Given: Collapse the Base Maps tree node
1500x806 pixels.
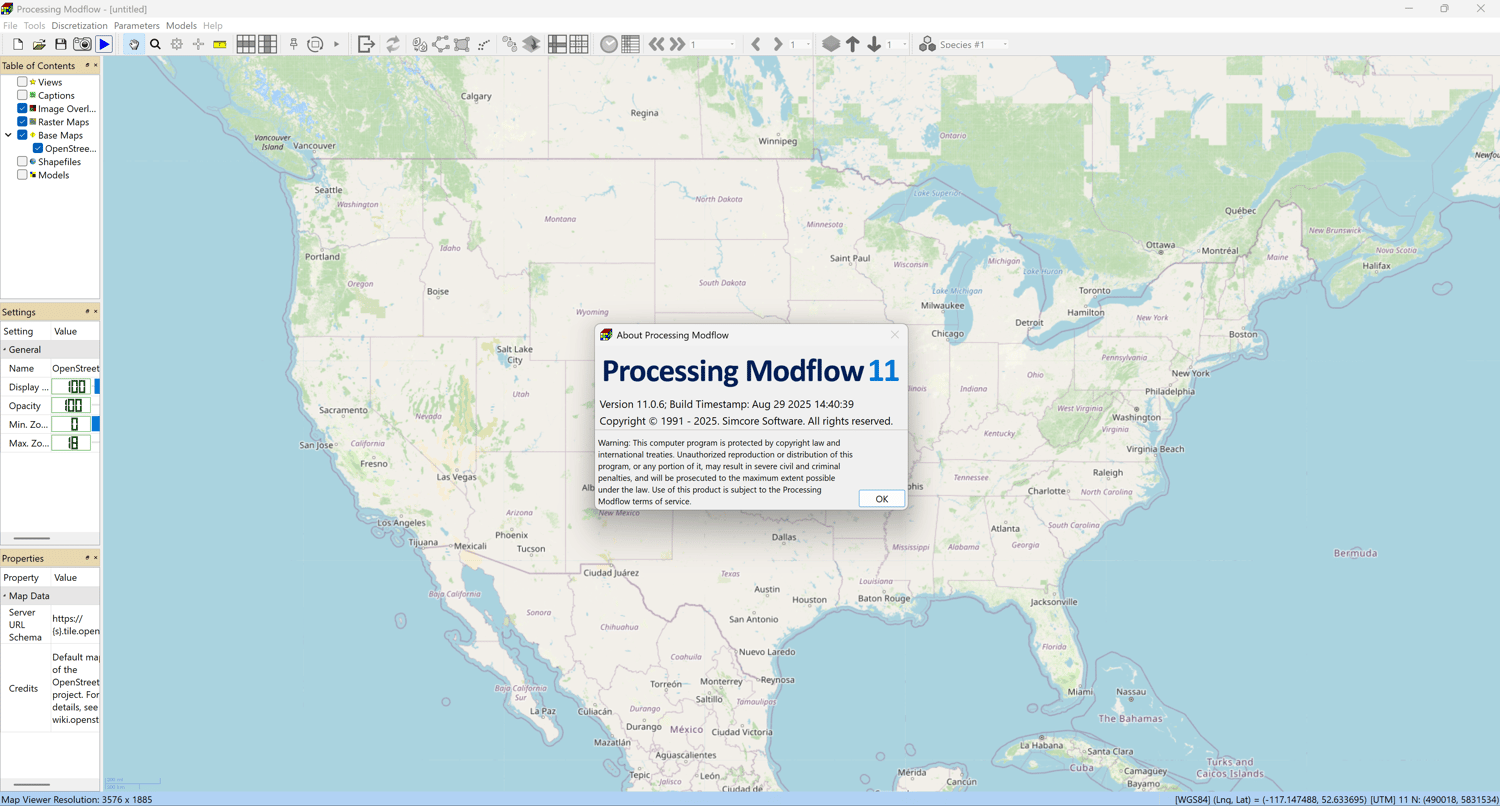Looking at the screenshot, I should pos(8,135).
